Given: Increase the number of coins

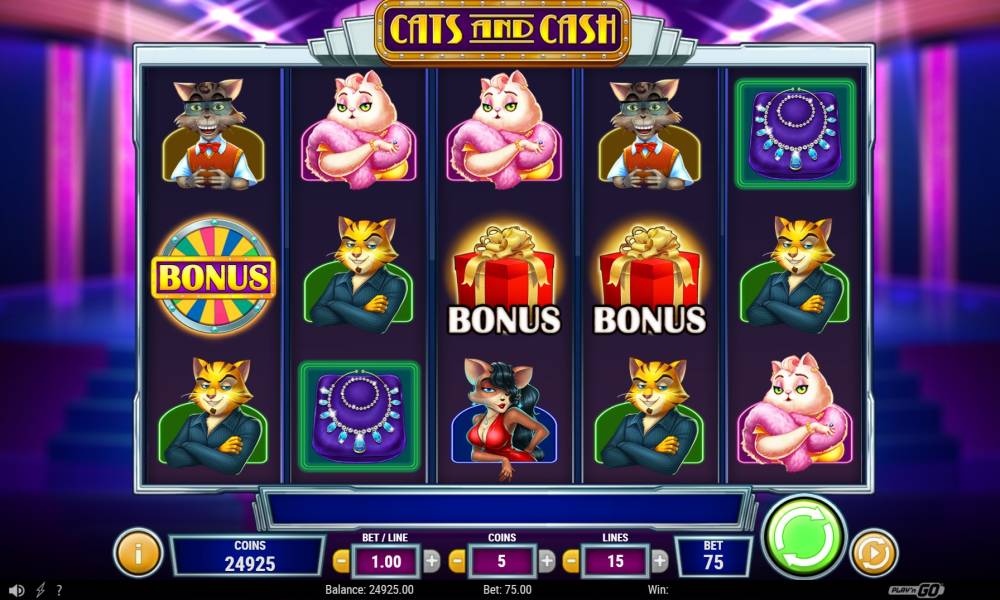Looking at the screenshot, I should (547, 561).
